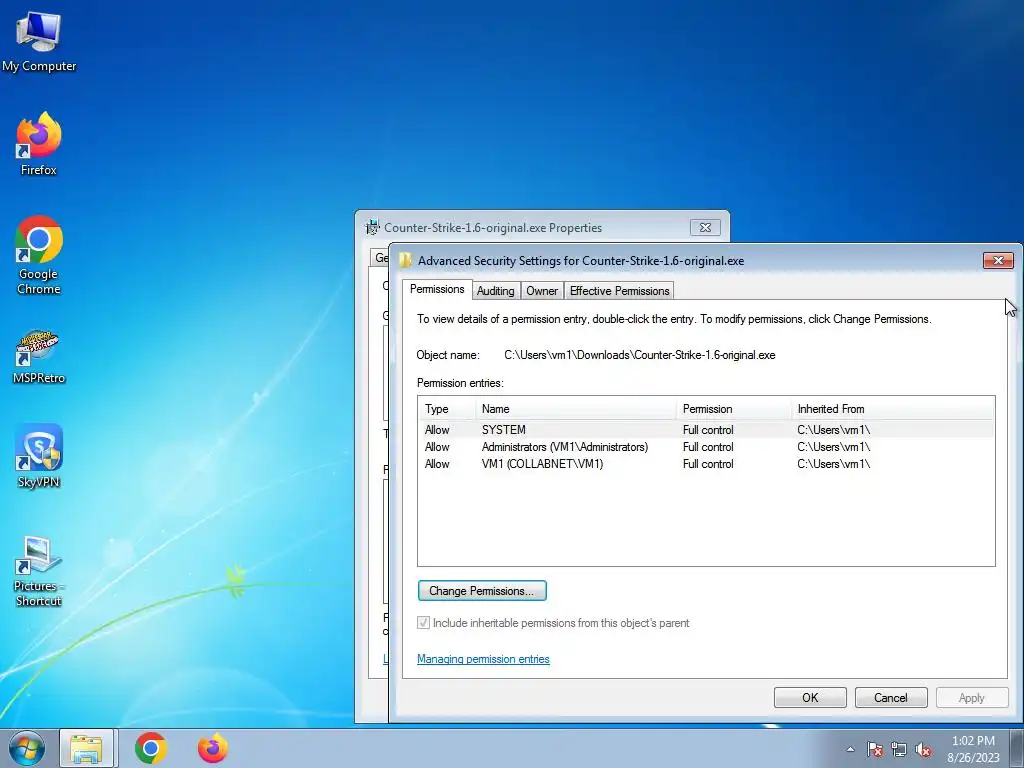Click the object name path text
The height and width of the screenshot is (768, 1024).
coord(639,355)
